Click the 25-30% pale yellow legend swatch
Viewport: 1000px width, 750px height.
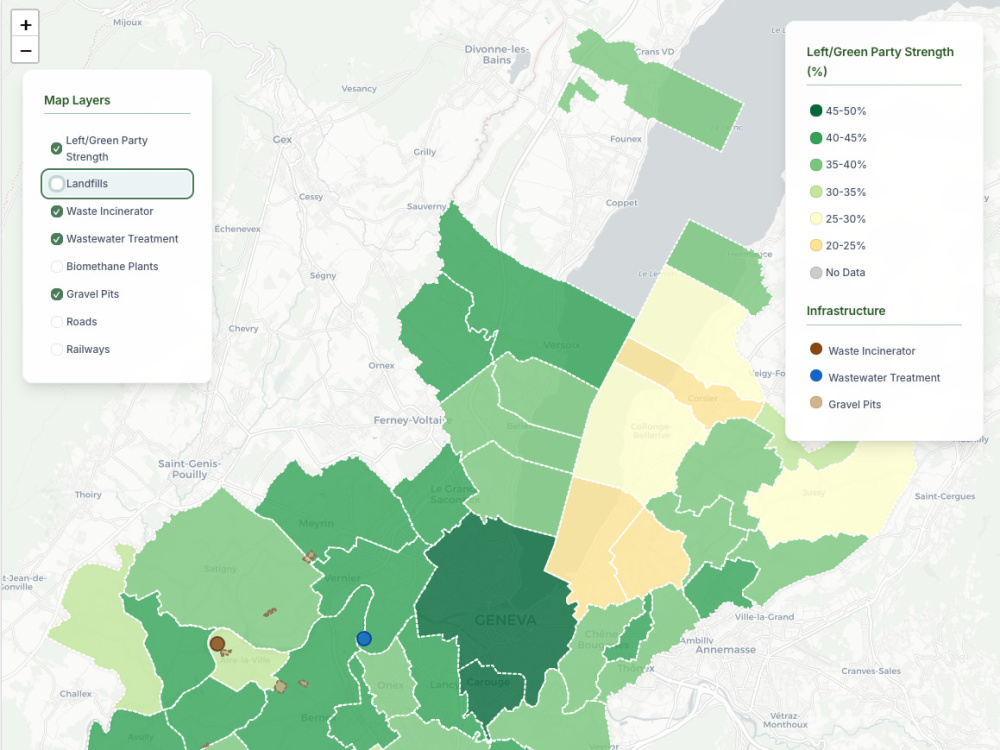click(x=816, y=219)
